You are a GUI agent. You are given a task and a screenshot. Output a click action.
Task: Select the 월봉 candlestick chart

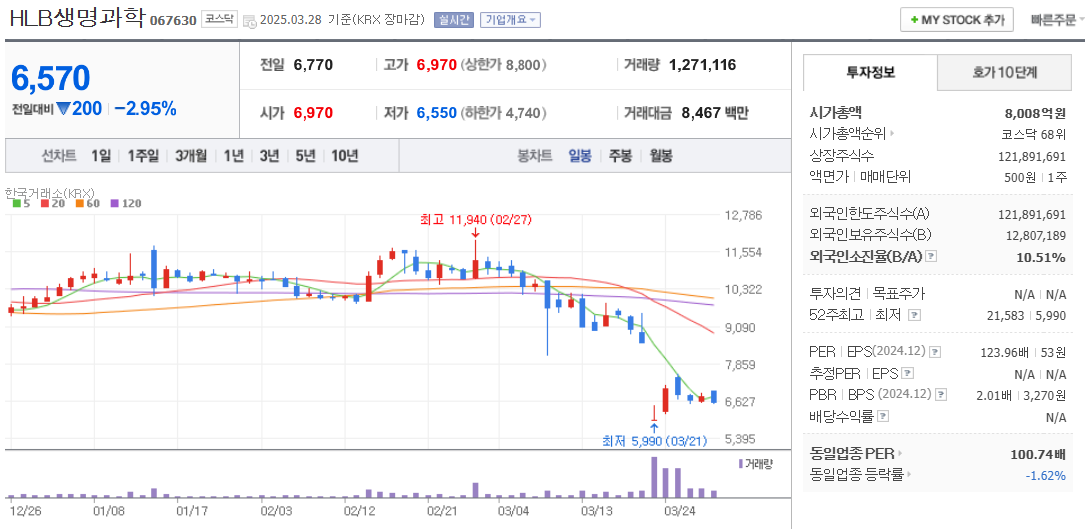coord(661,156)
